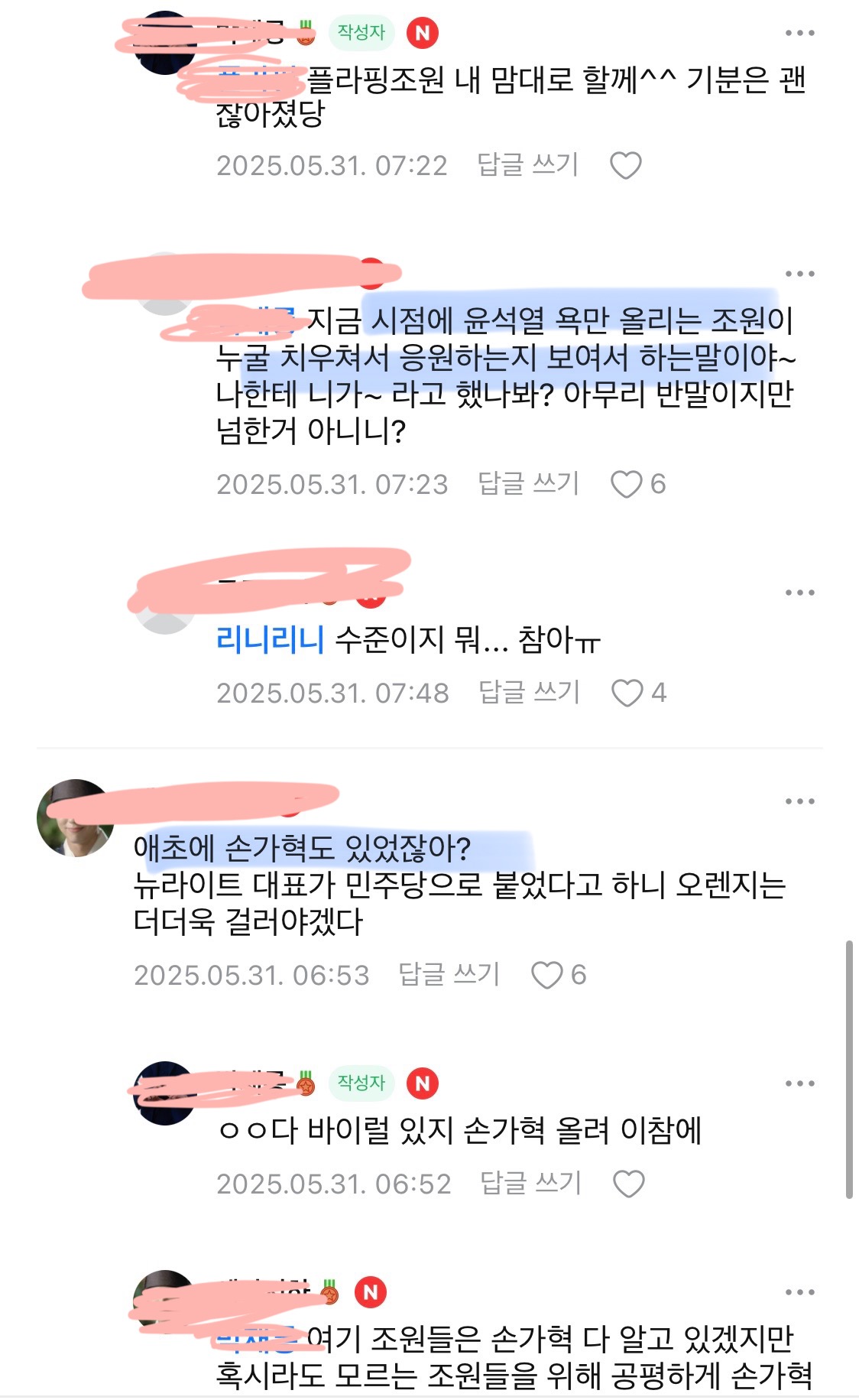Click 답글 쓰기 under the 07:23 comment

[528, 483]
